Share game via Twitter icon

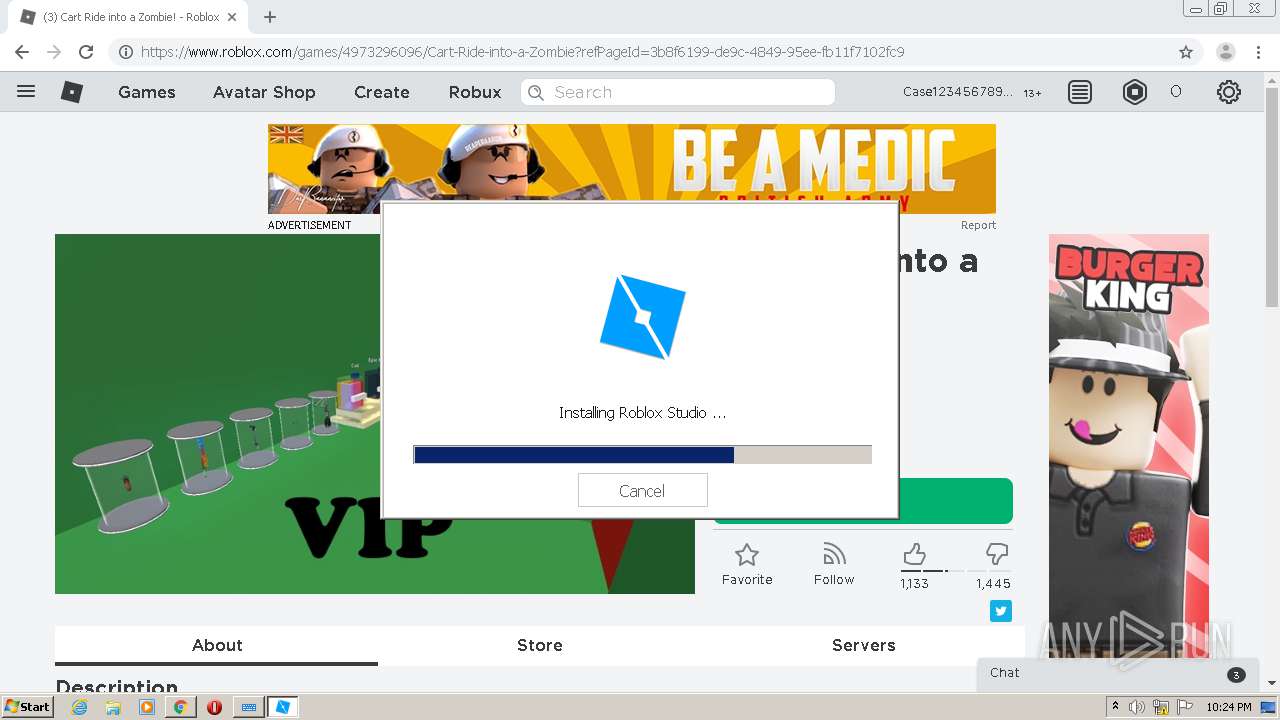(x=1001, y=611)
